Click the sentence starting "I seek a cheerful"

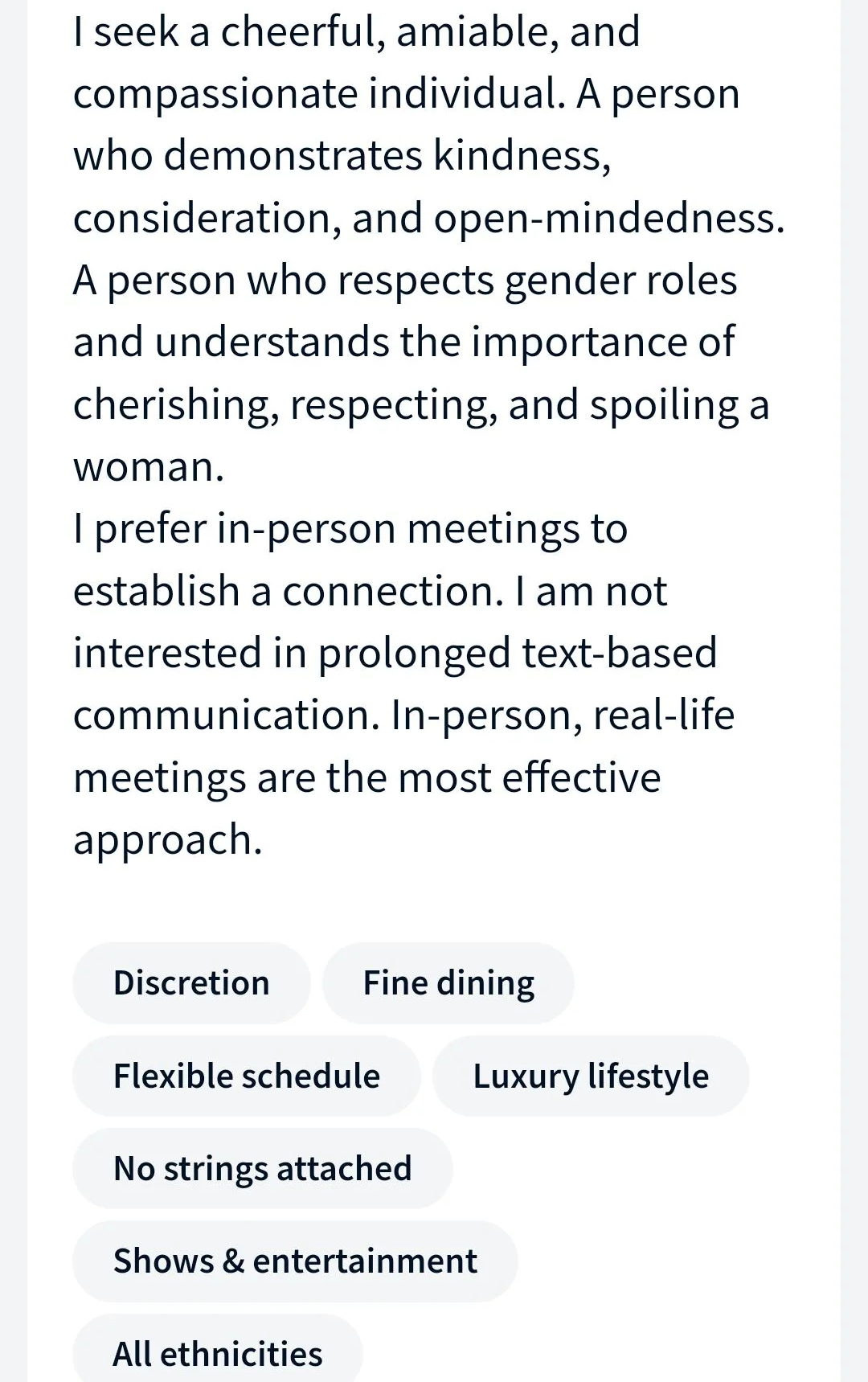click(356, 32)
